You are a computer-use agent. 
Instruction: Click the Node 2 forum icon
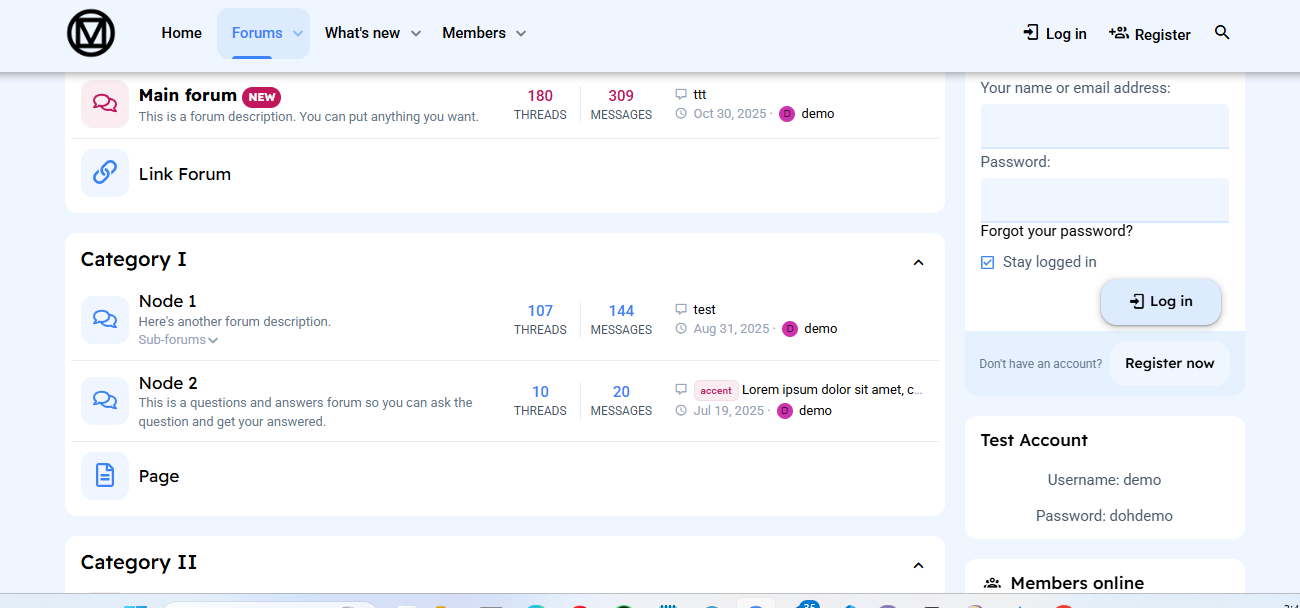[105, 400]
